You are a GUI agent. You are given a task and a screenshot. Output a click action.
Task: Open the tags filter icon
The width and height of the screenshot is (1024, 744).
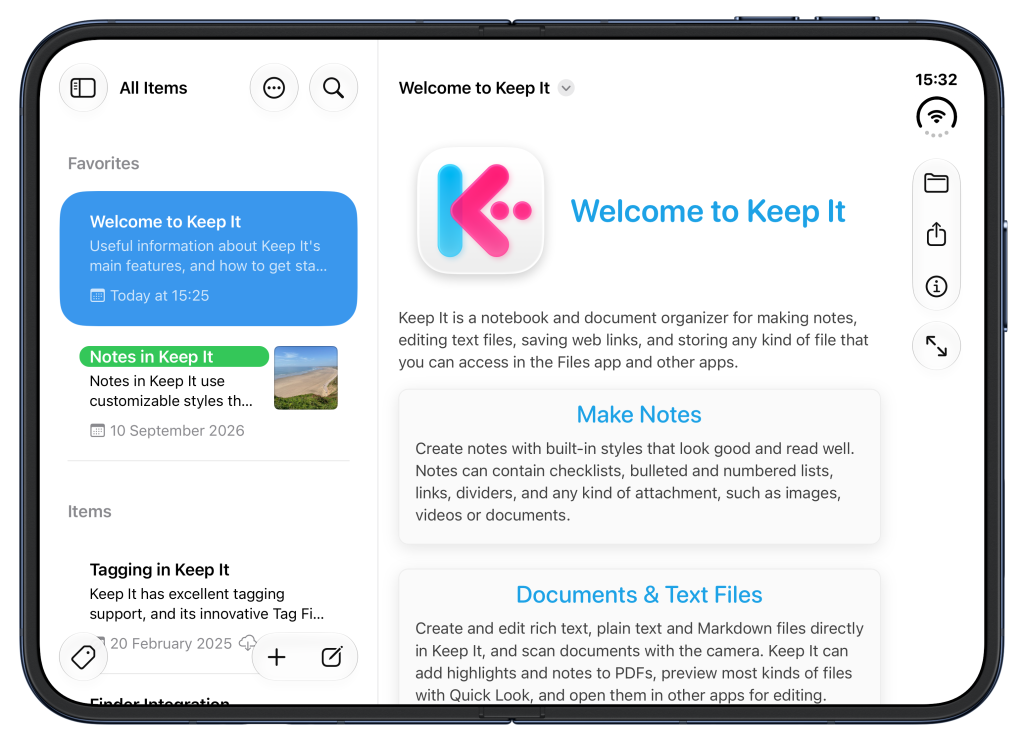click(x=83, y=656)
